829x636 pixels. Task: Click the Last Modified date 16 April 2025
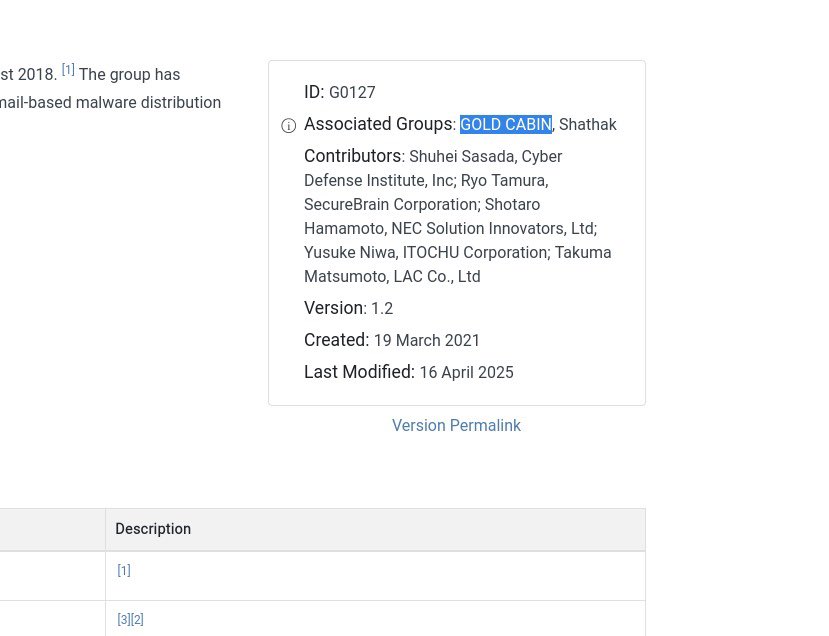pyautogui.click(x=466, y=372)
